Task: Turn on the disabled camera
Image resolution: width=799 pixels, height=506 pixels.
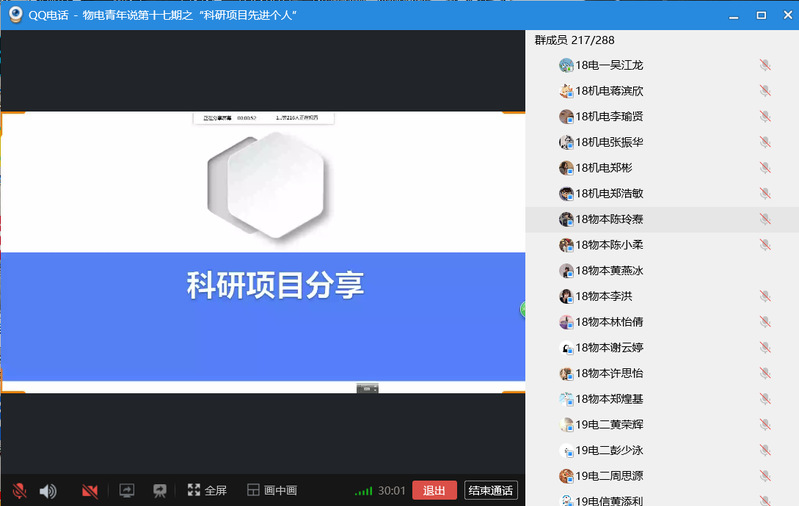Action: point(90,491)
